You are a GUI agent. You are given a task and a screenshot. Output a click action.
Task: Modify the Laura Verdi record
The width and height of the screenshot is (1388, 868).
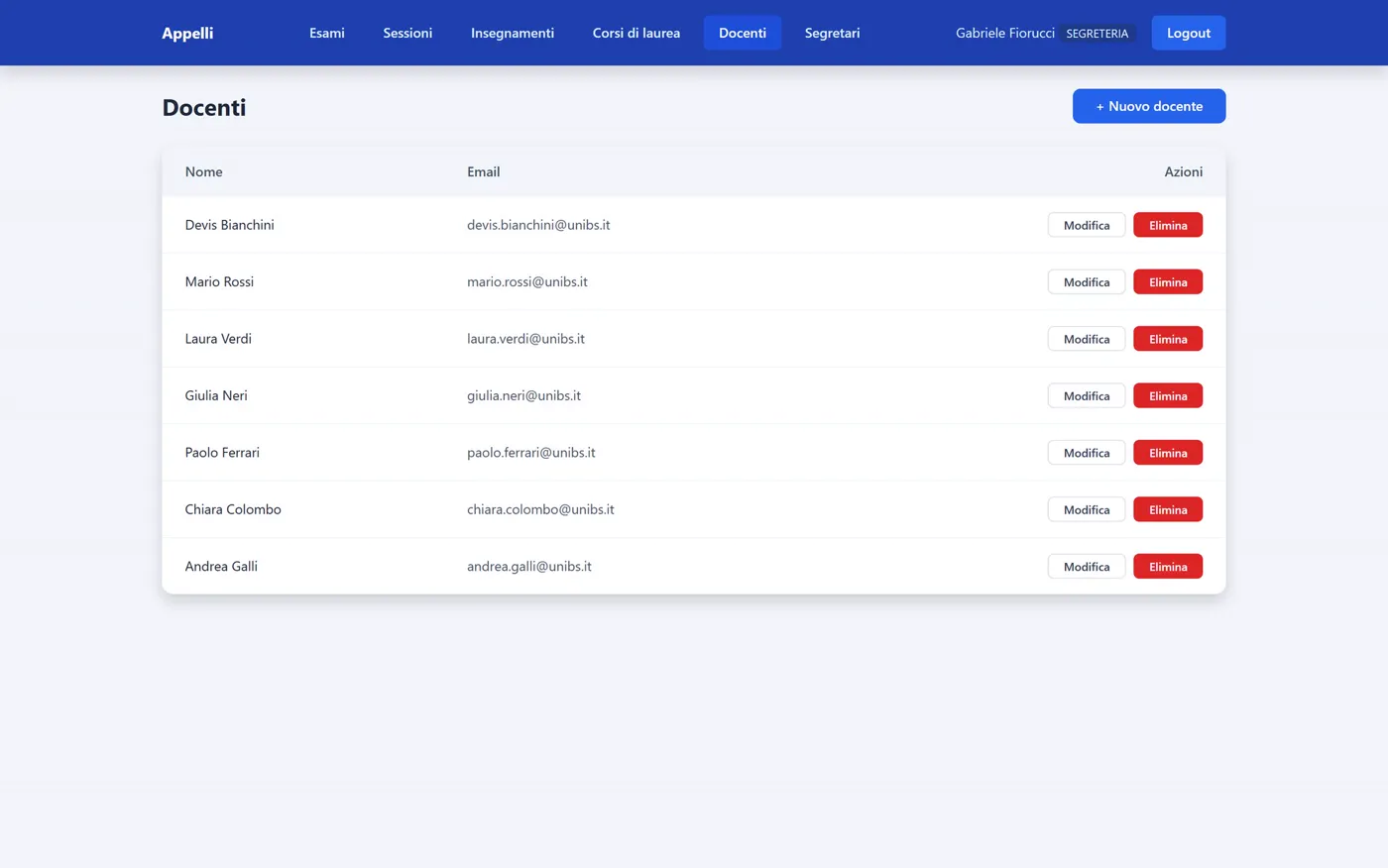tap(1087, 339)
